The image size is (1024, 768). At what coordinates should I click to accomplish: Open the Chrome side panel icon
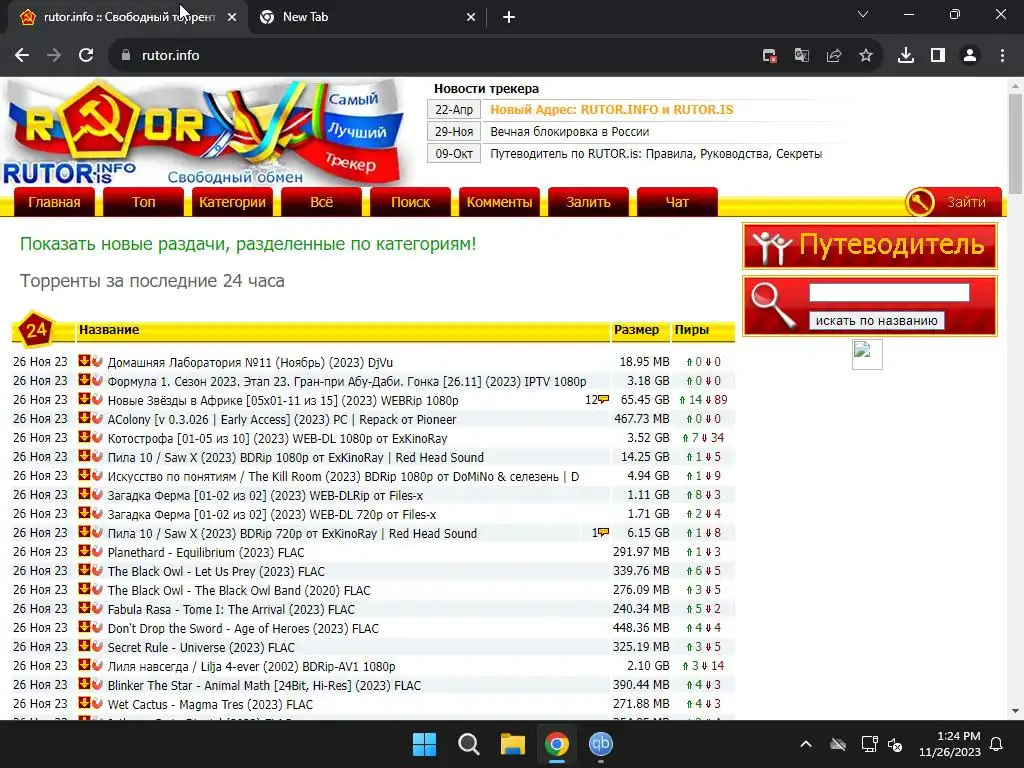point(938,56)
